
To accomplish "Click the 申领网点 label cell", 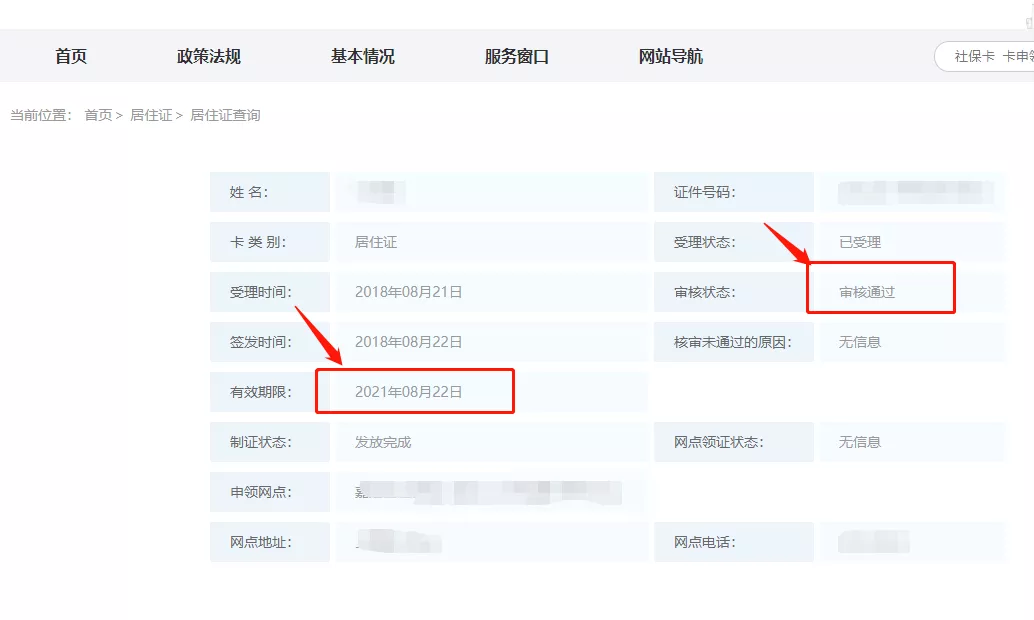I will (x=269, y=492).
